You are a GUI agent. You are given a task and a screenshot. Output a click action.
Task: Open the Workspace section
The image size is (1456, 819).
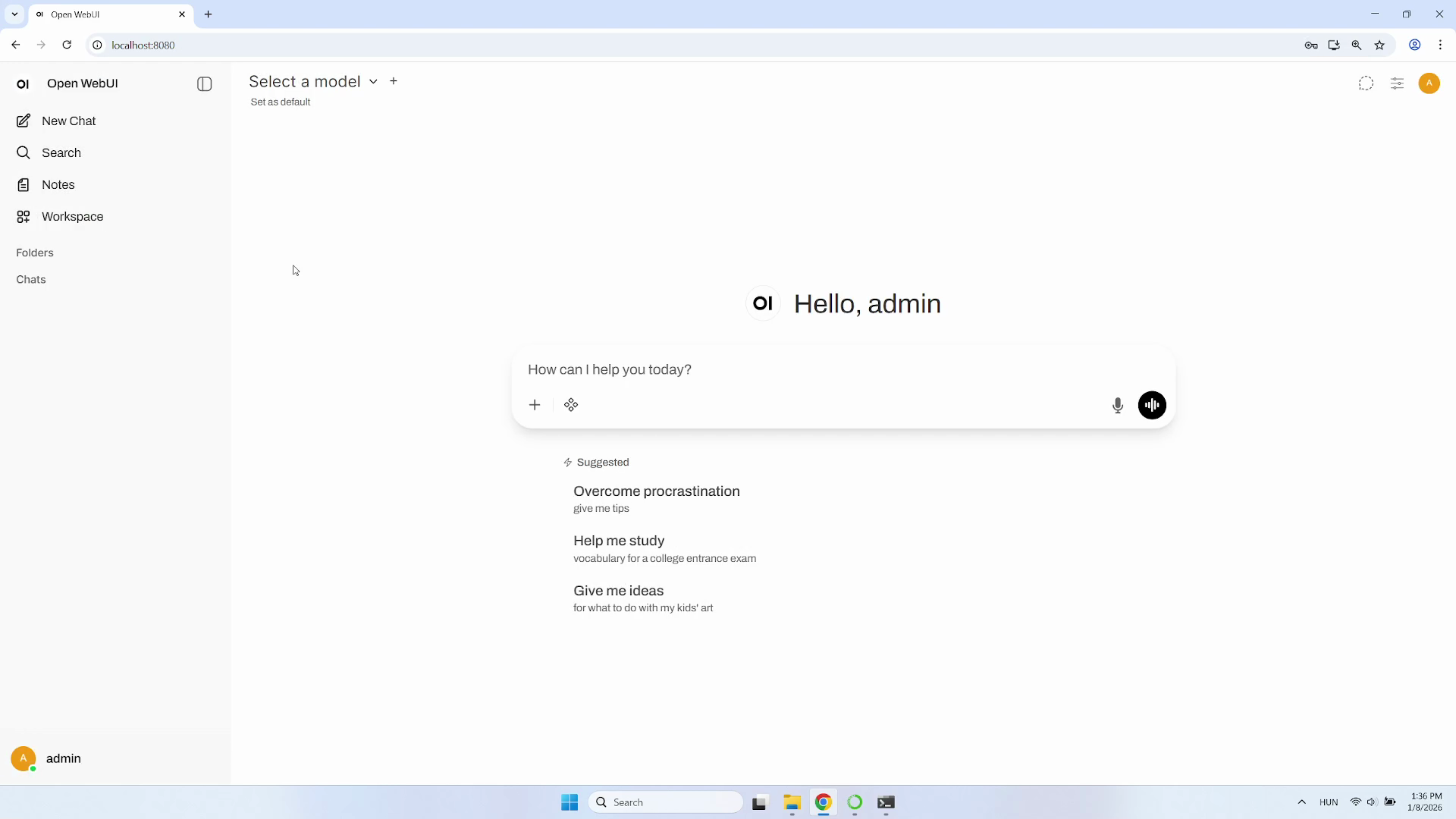(x=72, y=217)
